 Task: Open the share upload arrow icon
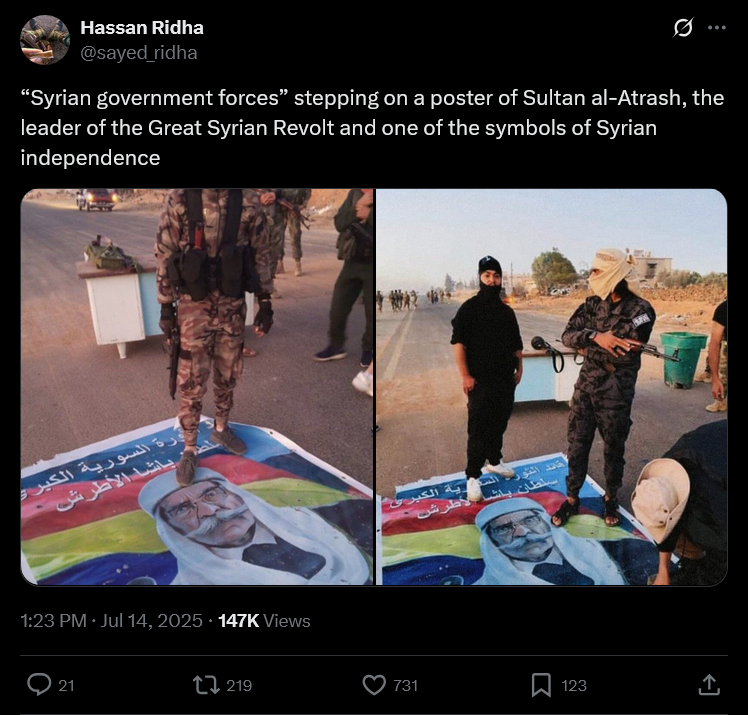(709, 685)
